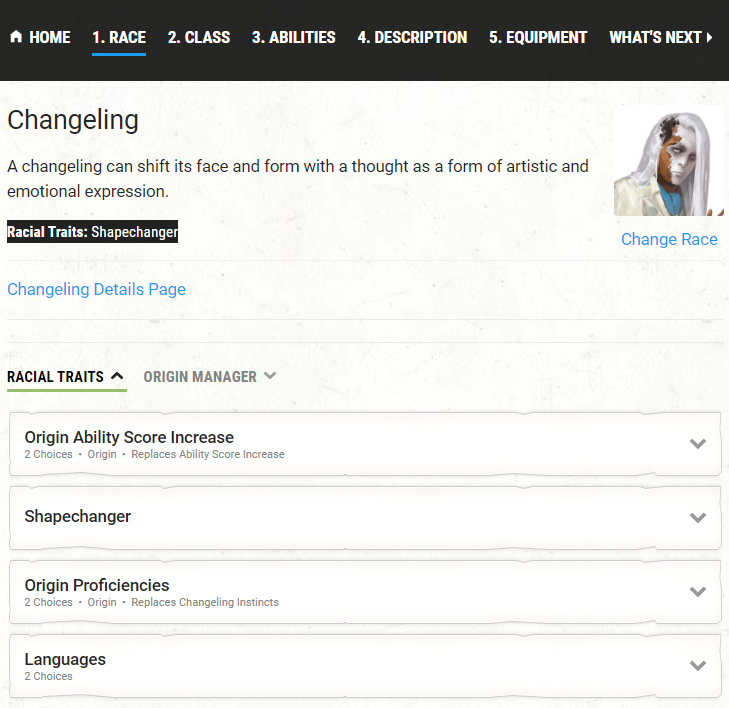
Task: Click the Origin Proficiencies title
Action: (97, 585)
